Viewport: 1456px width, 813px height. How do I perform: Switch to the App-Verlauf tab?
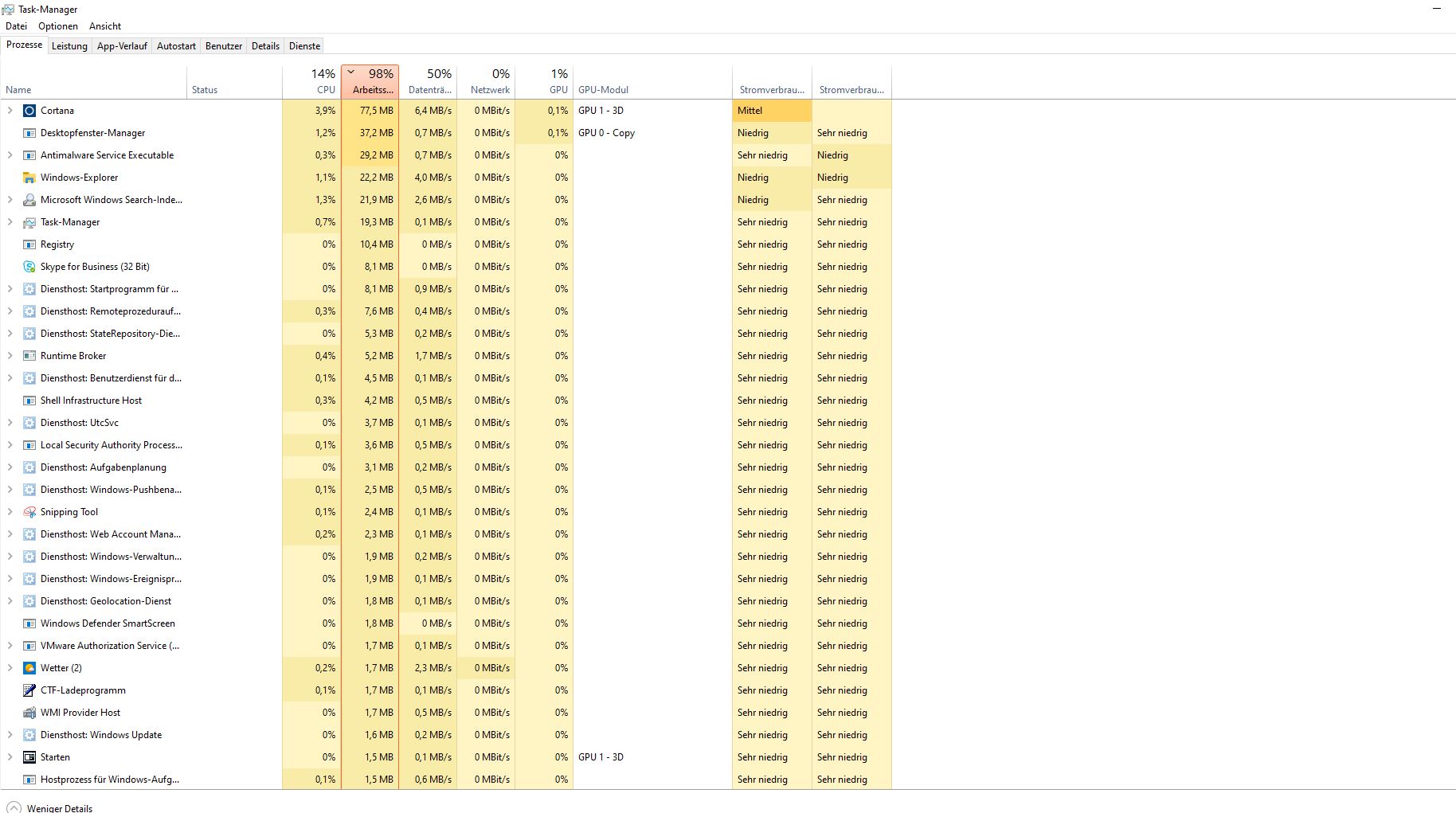click(122, 46)
